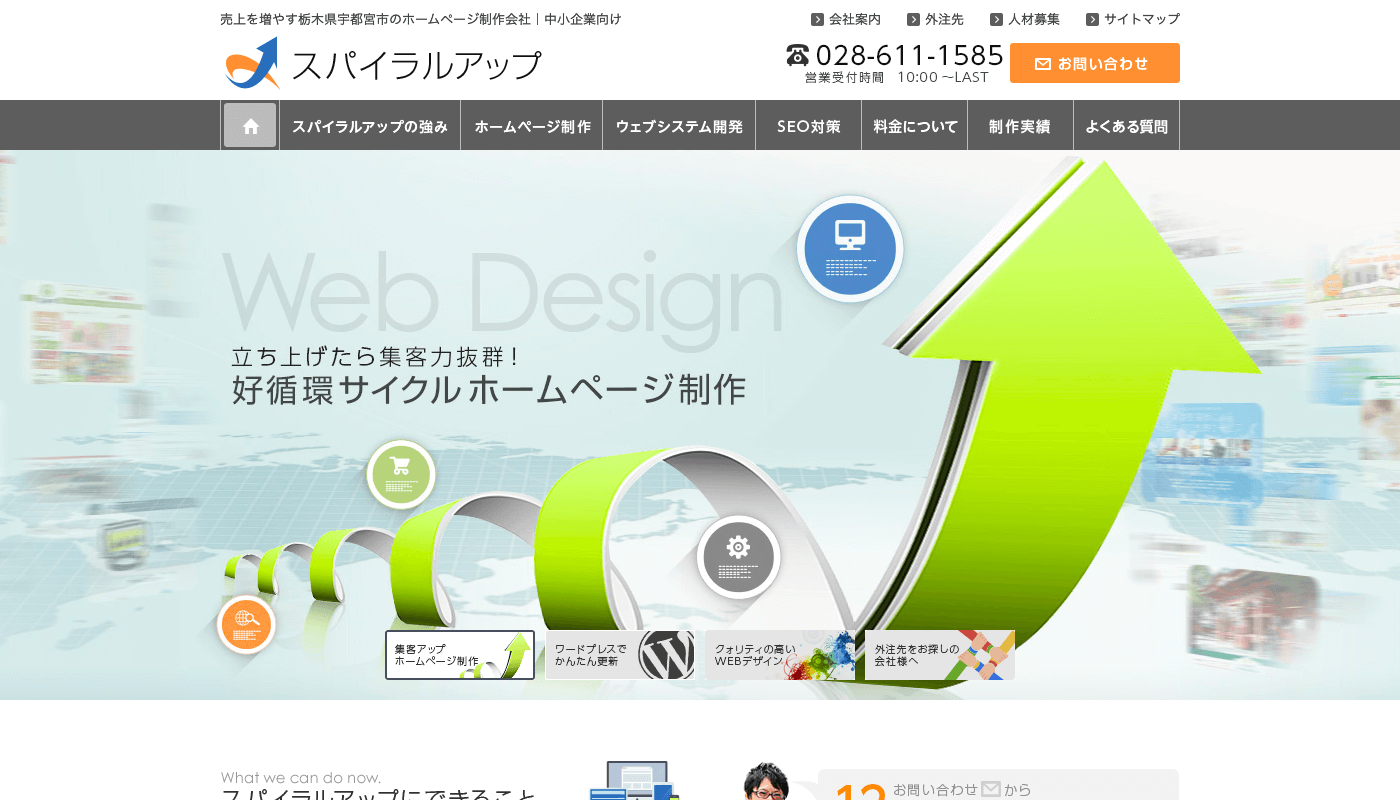The image size is (1400, 800).
Task: Show the クォリティの高いWEBデザイン slide thumbnail
Action: click(780, 655)
